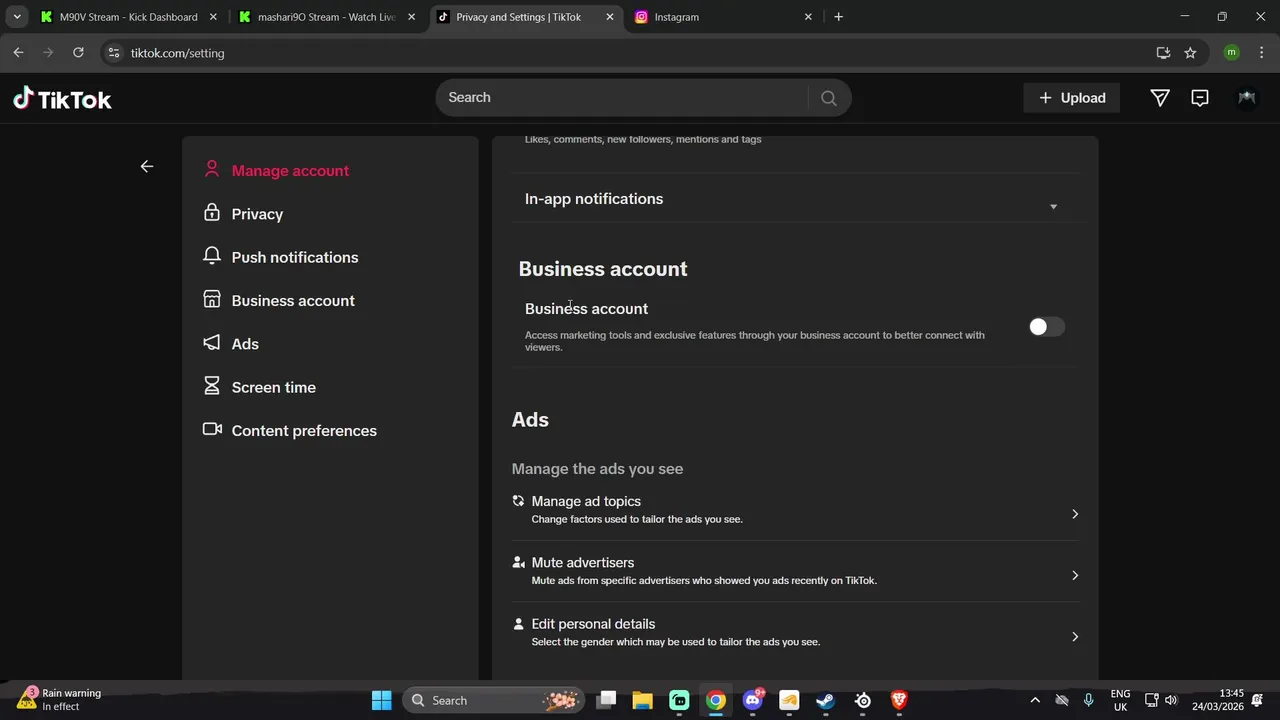Select Business account in the sidebar
The image size is (1280, 720).
point(293,301)
